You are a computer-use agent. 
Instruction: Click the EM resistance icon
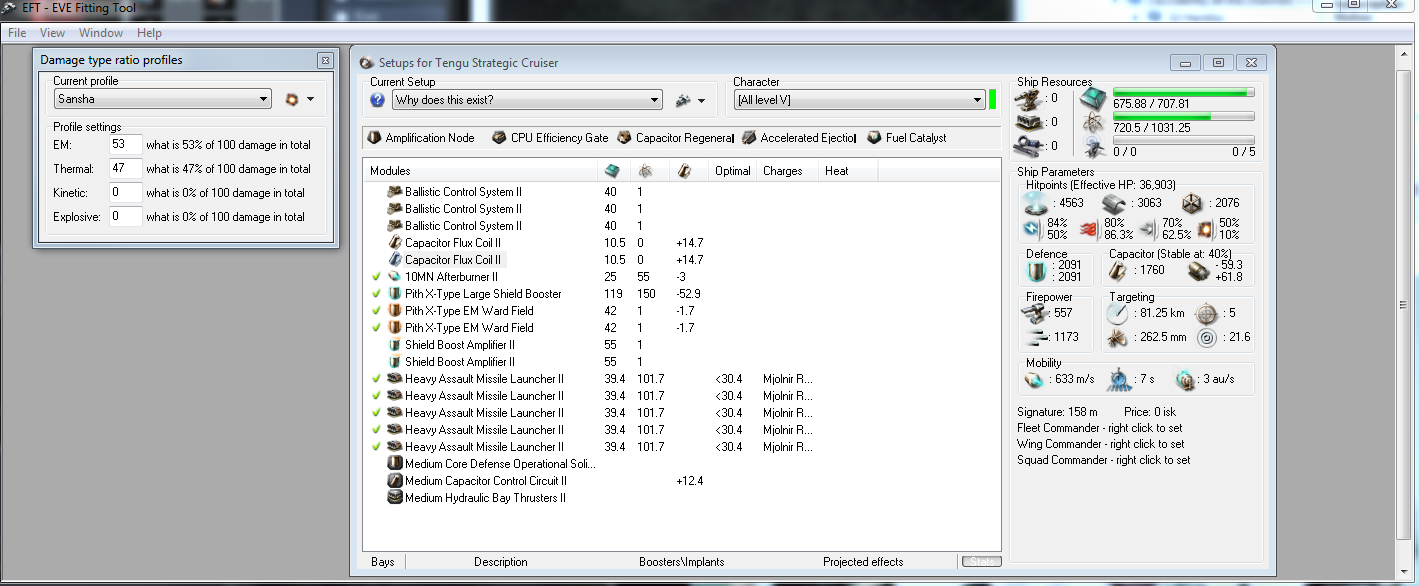(x=1033, y=229)
